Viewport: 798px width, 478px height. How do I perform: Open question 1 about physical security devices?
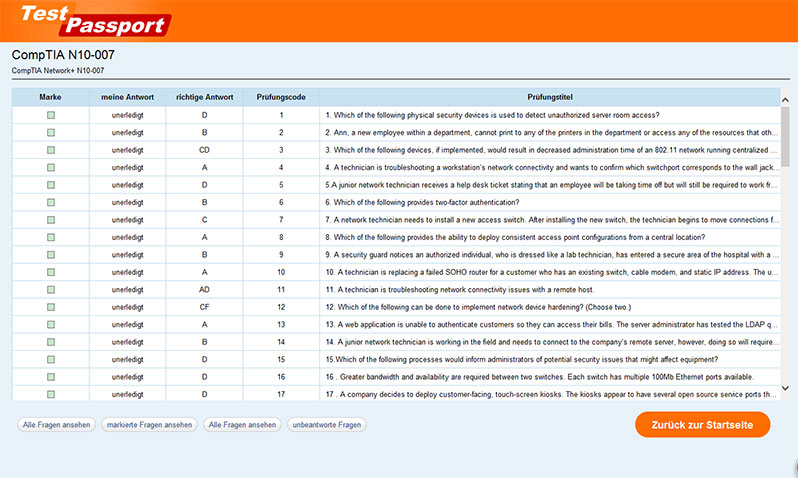point(492,115)
